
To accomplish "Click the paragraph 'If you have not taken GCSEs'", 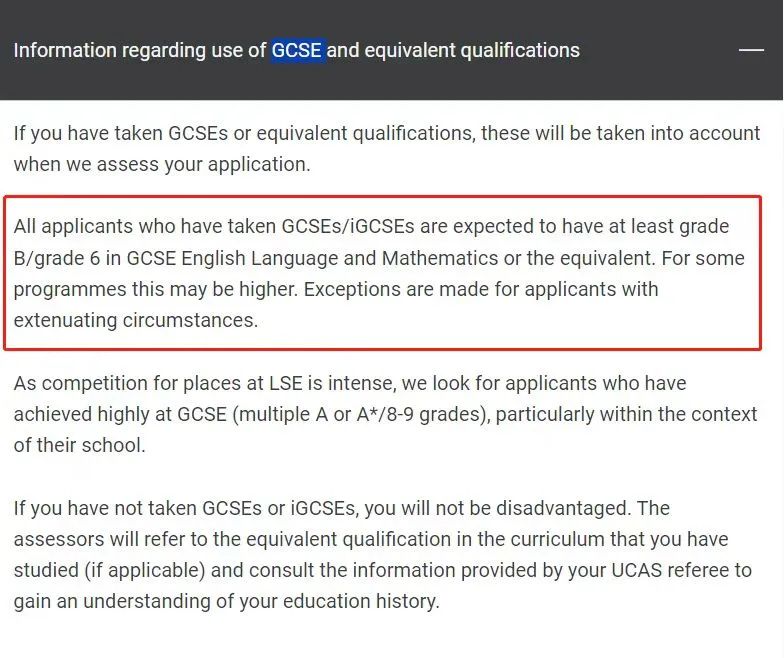I will point(382,554).
